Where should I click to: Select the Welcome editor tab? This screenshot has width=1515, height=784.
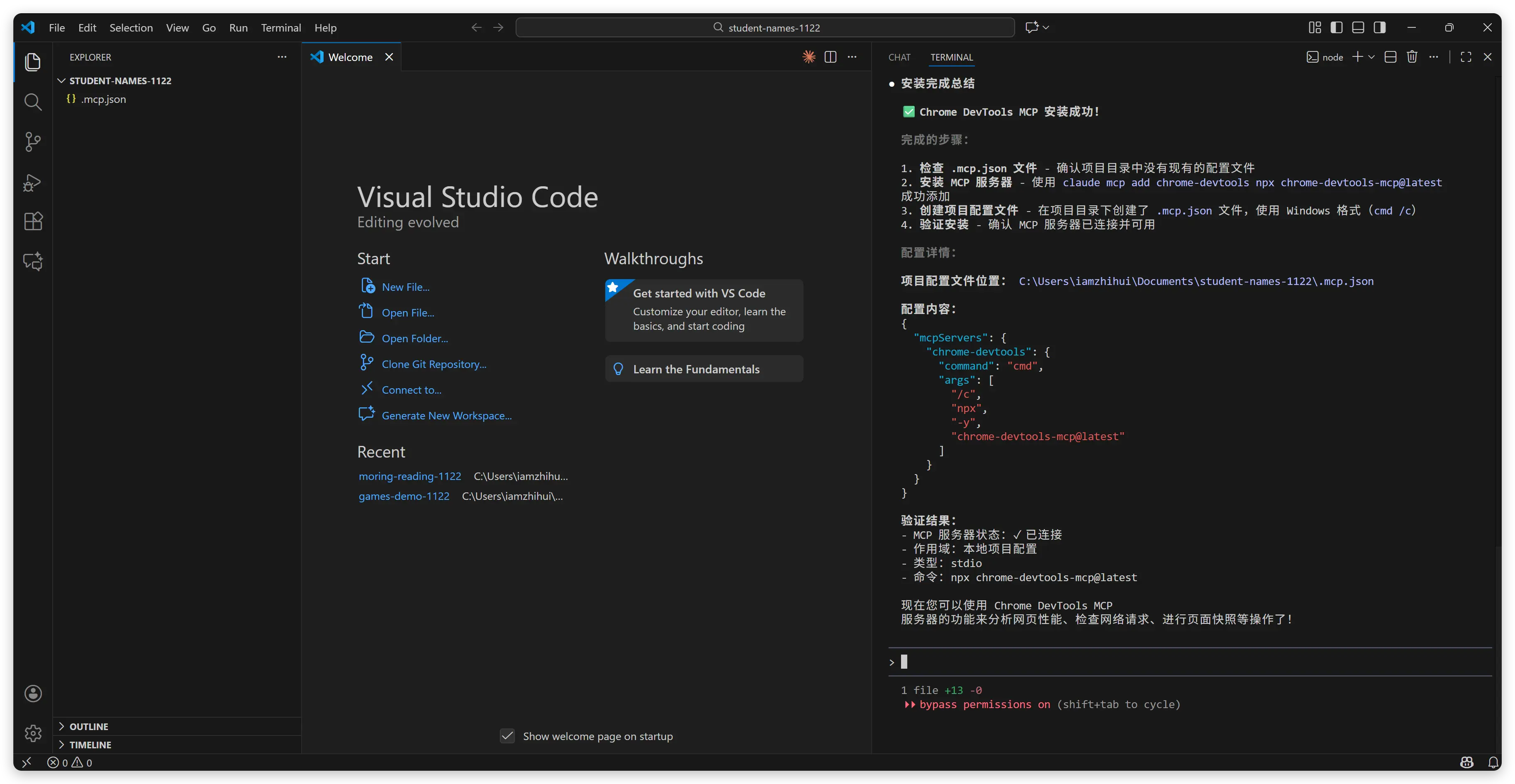tap(351, 57)
